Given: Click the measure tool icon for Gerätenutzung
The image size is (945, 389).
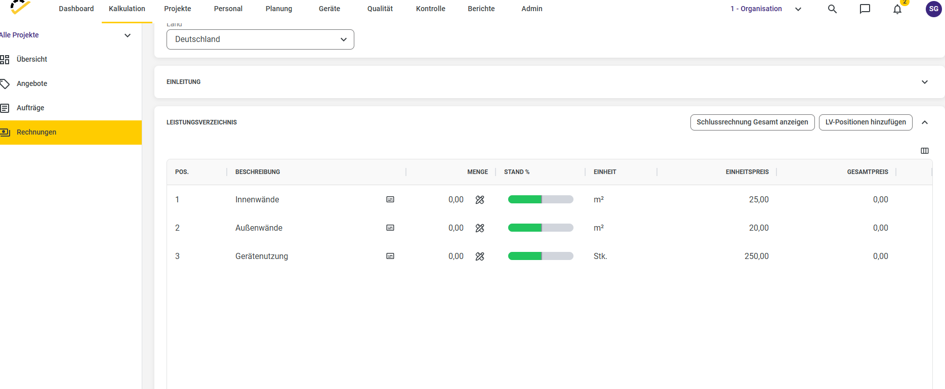Looking at the screenshot, I should pyautogui.click(x=480, y=256).
